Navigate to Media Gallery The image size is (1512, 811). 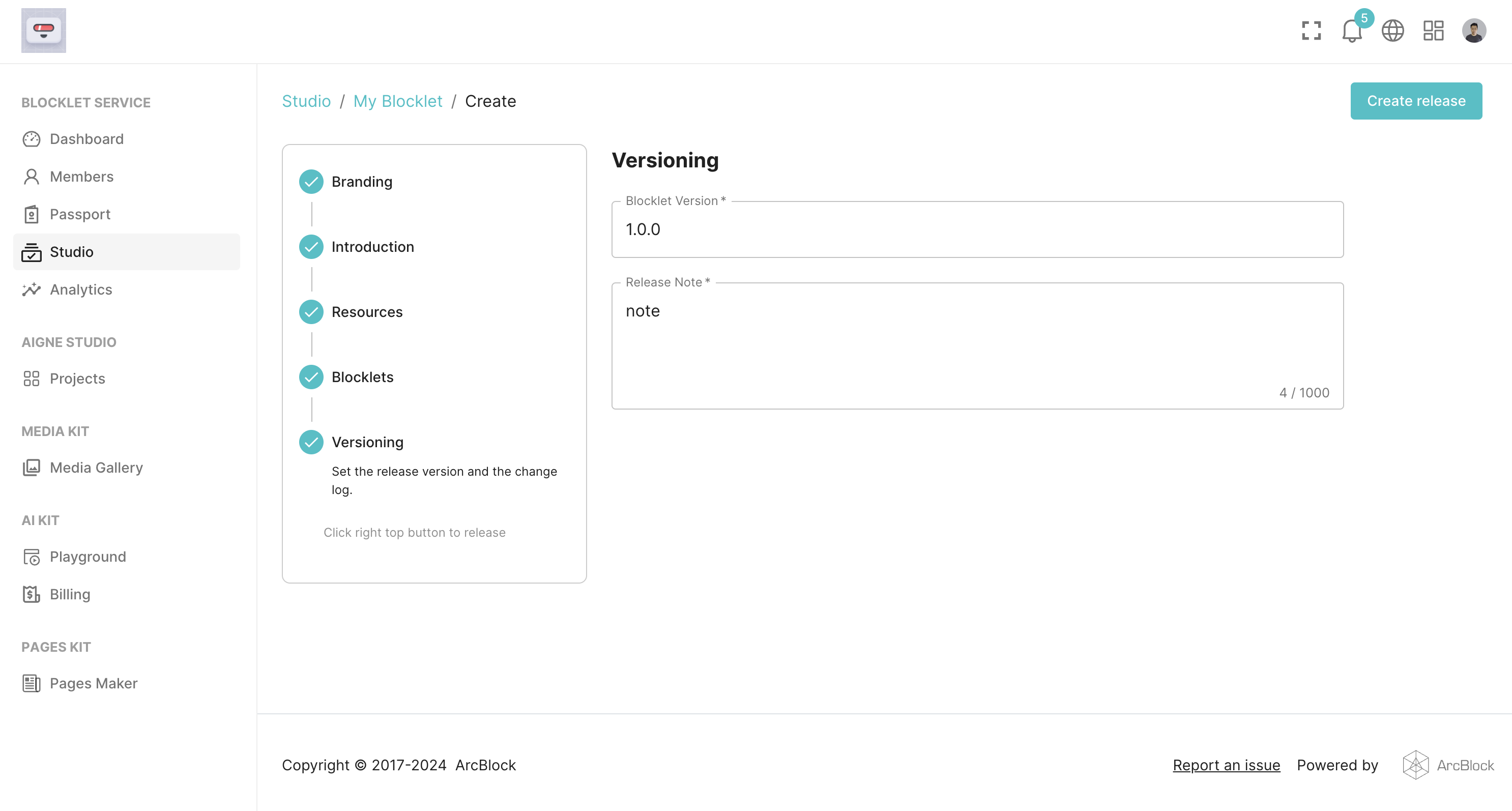coord(96,468)
